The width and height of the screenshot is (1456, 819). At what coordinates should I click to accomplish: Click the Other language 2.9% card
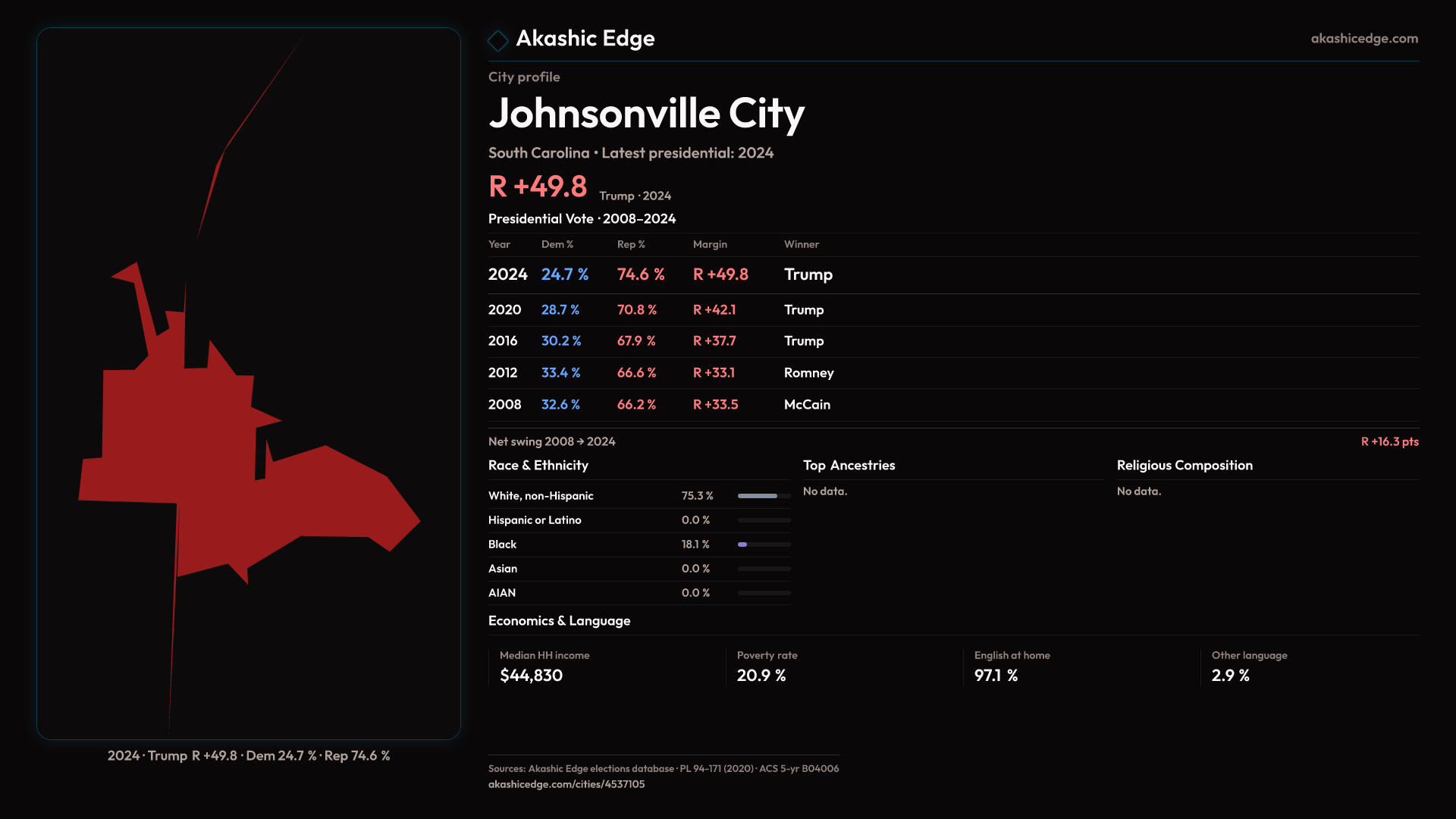(x=1248, y=666)
